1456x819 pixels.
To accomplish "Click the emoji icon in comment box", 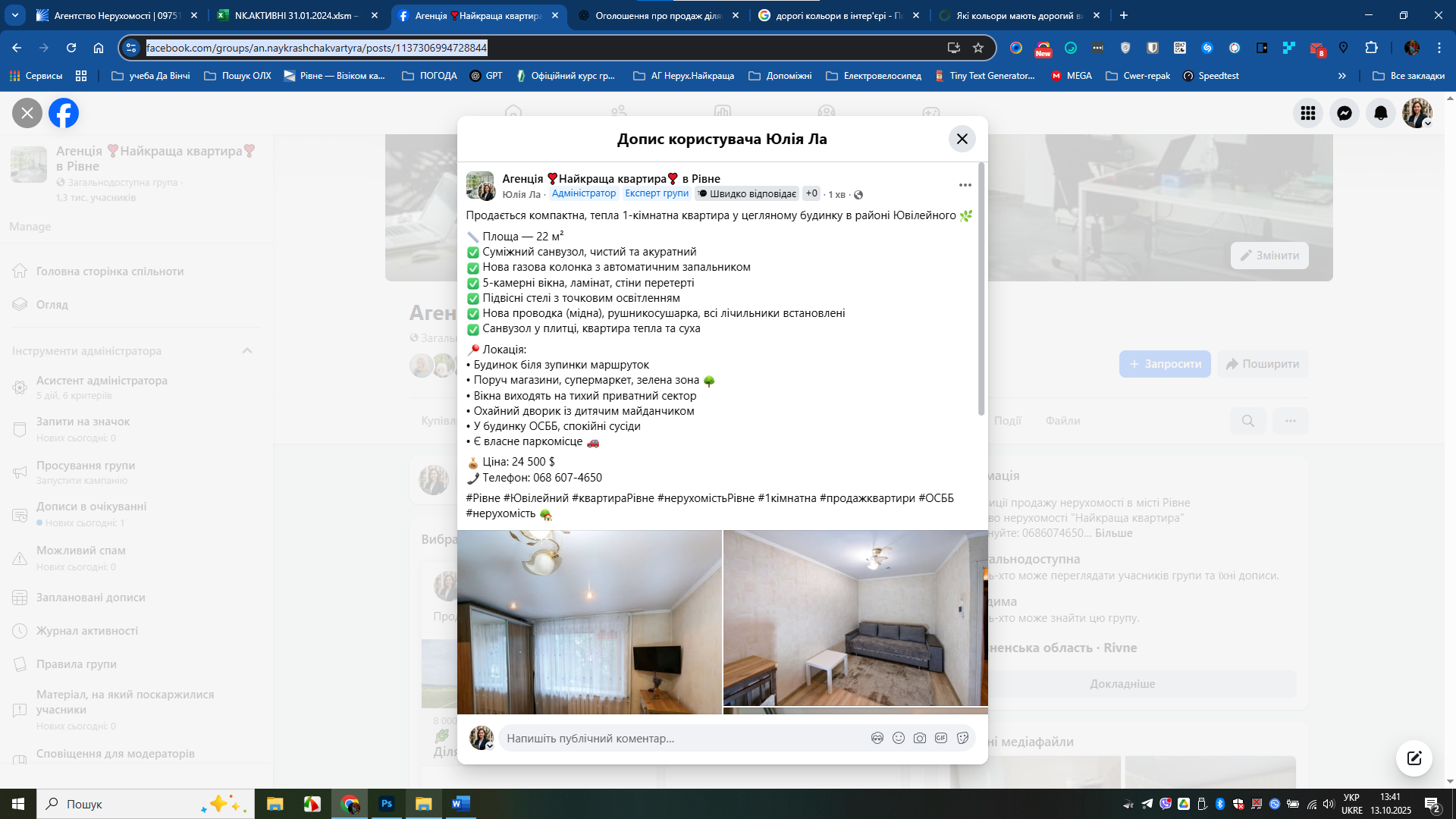I will (x=899, y=738).
